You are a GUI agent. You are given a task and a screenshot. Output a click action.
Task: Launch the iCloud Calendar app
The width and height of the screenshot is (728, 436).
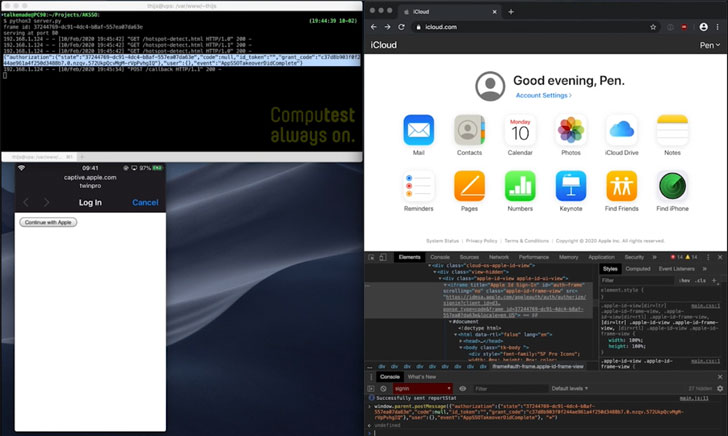(520, 131)
